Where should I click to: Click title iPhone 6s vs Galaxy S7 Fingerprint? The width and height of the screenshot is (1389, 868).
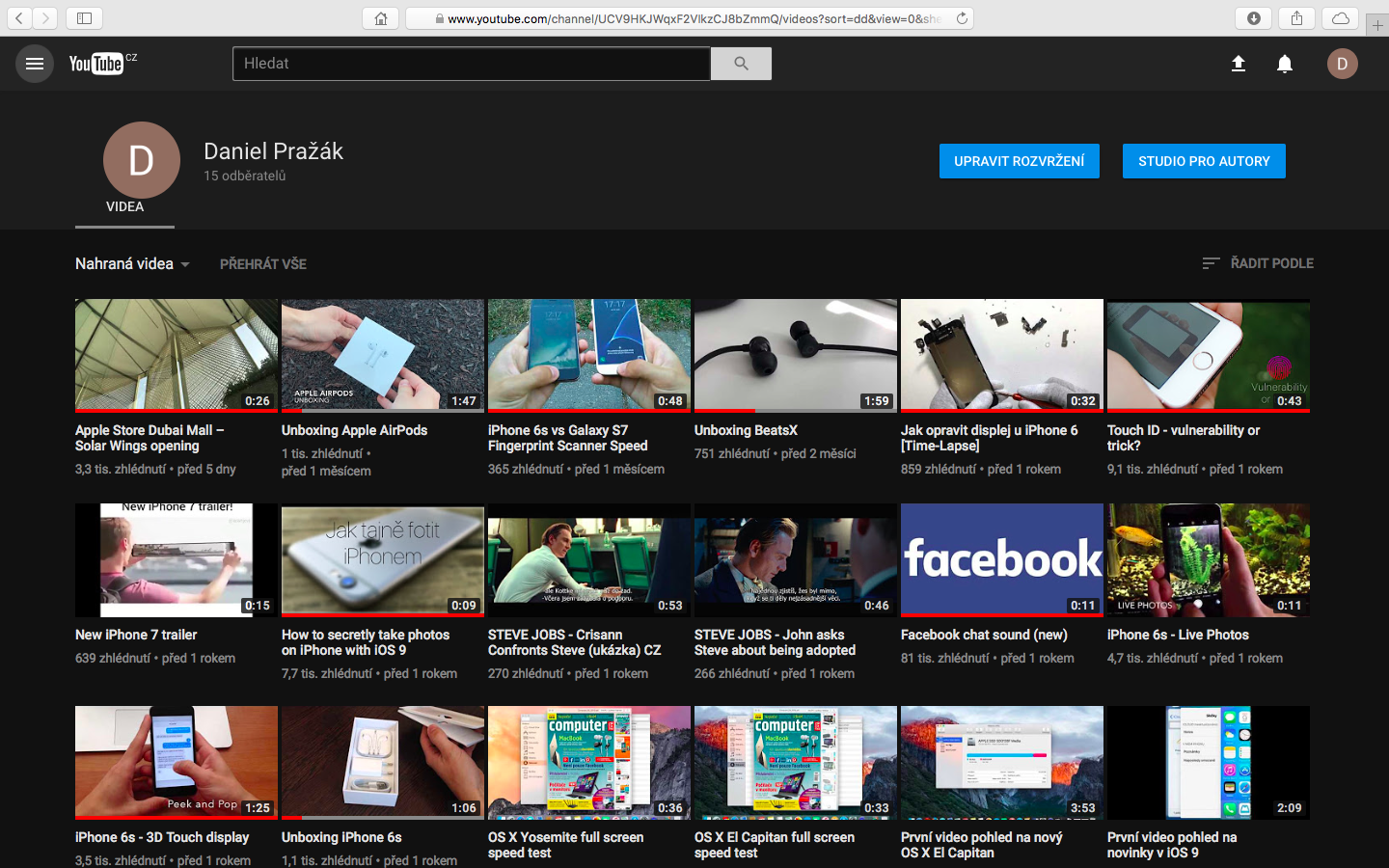click(x=568, y=438)
